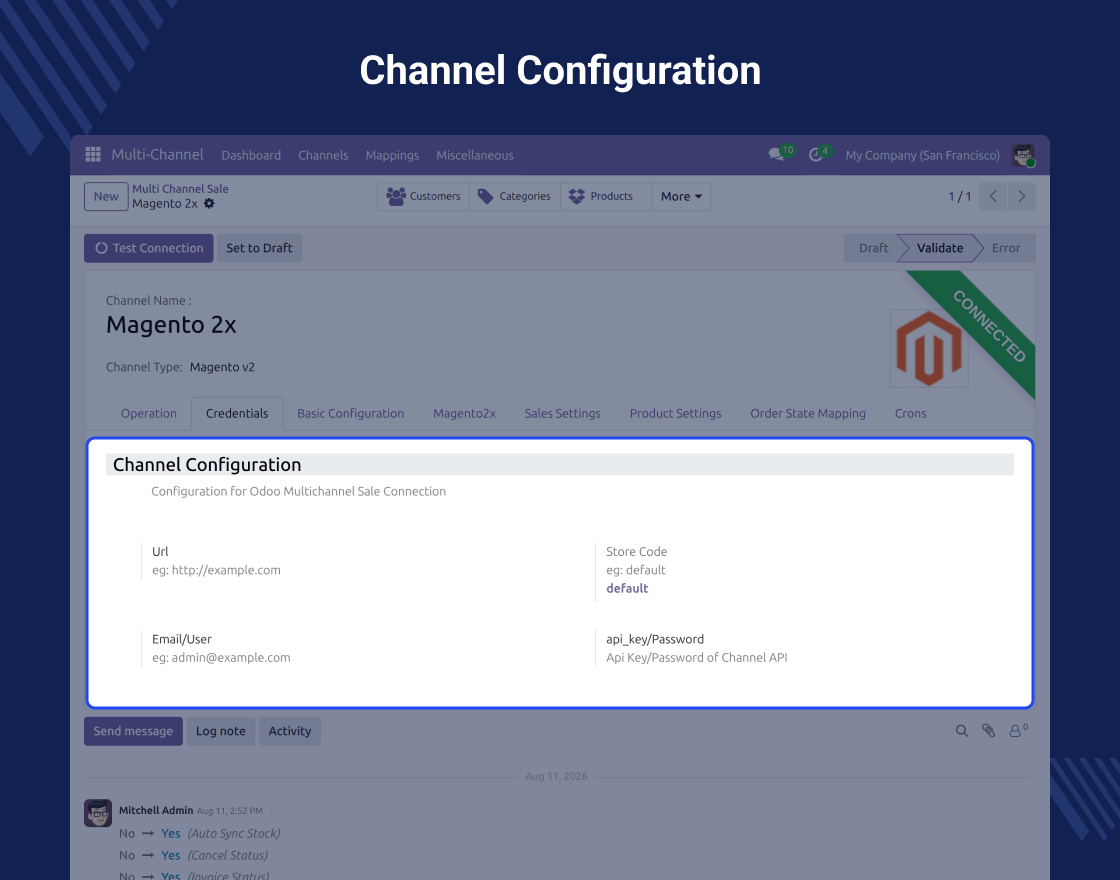Click the paperclip attachment icon
The width and height of the screenshot is (1120, 880).
(x=989, y=730)
